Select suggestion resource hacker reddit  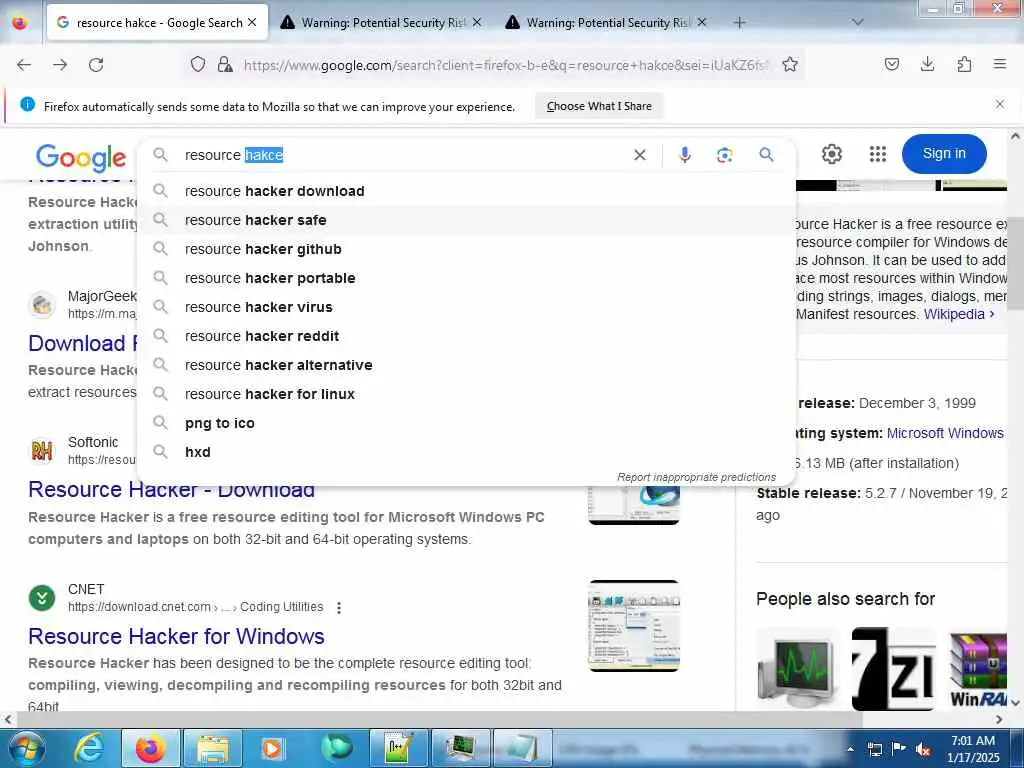click(466, 336)
